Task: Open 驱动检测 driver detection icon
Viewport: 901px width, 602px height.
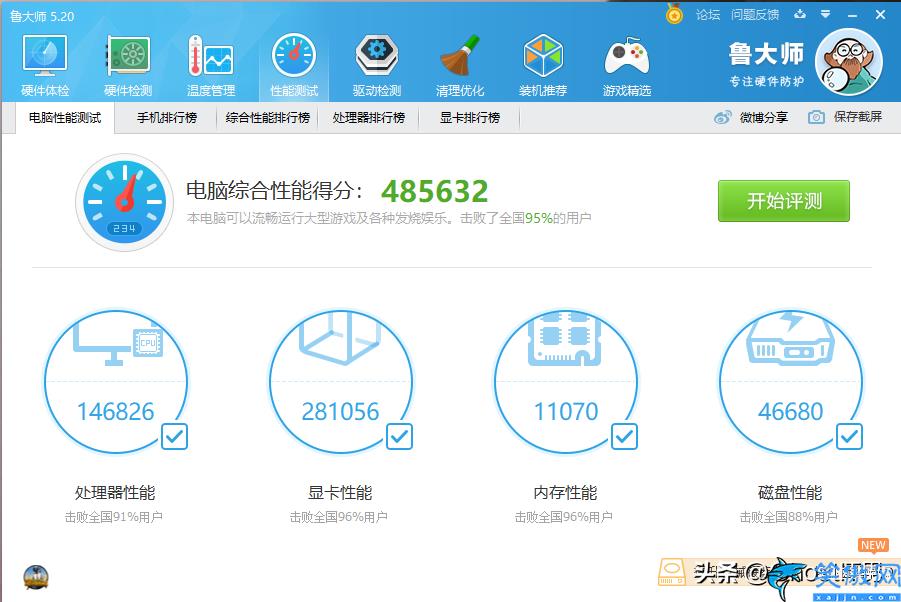Action: (377, 56)
